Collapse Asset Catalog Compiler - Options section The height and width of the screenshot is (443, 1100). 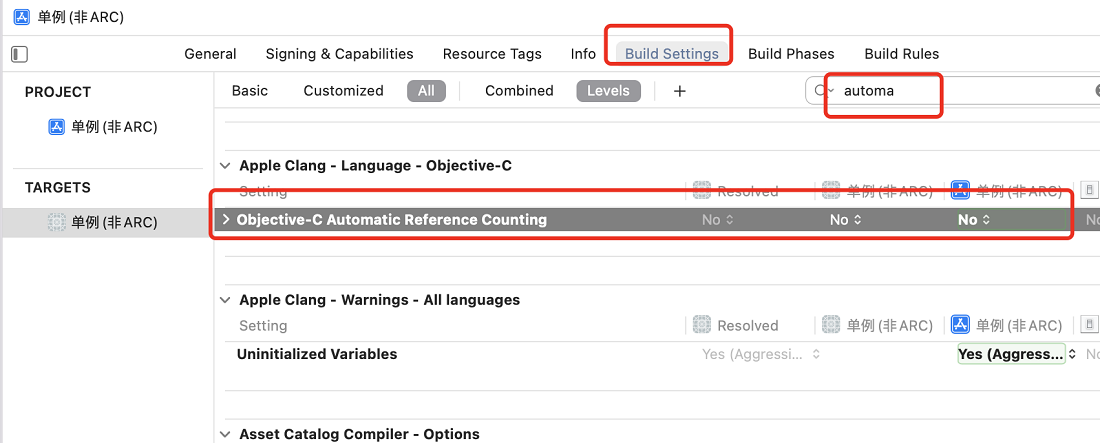(x=225, y=434)
